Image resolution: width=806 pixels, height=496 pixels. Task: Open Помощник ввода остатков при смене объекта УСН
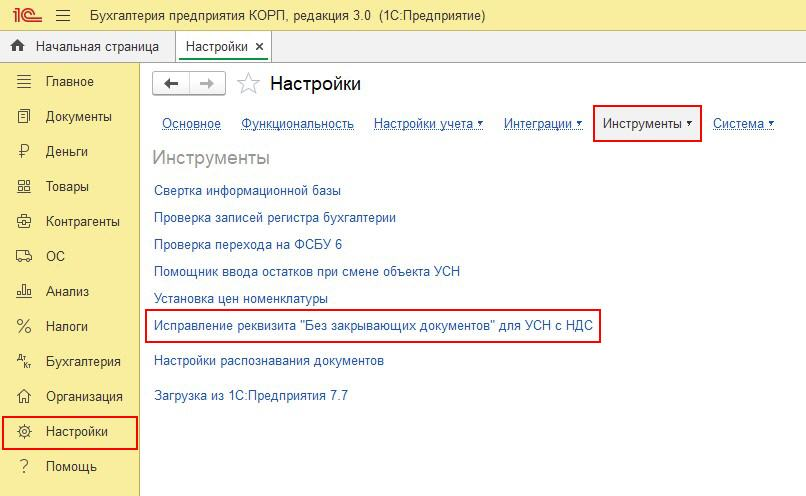pos(307,271)
